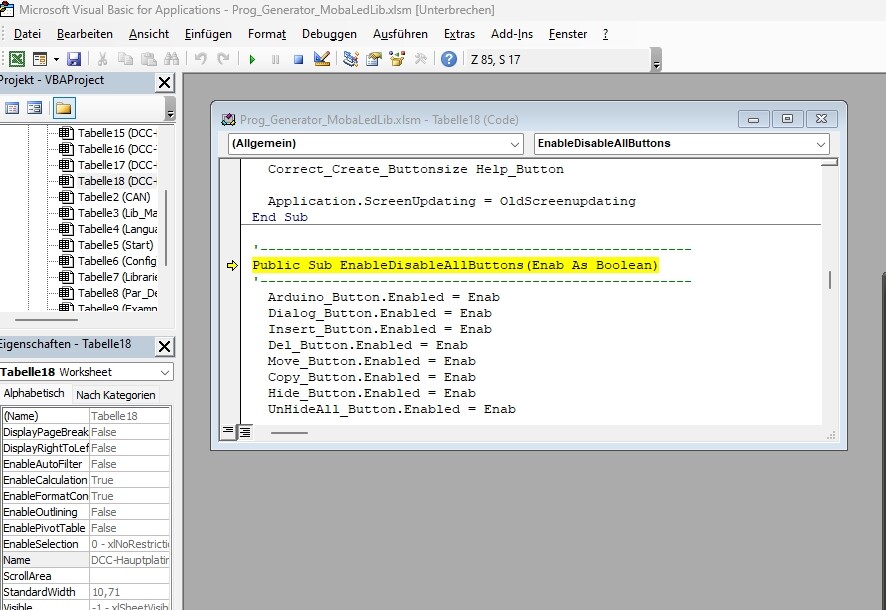
Task: Click the StandardWidth value field 10,71
Action: (x=130, y=592)
